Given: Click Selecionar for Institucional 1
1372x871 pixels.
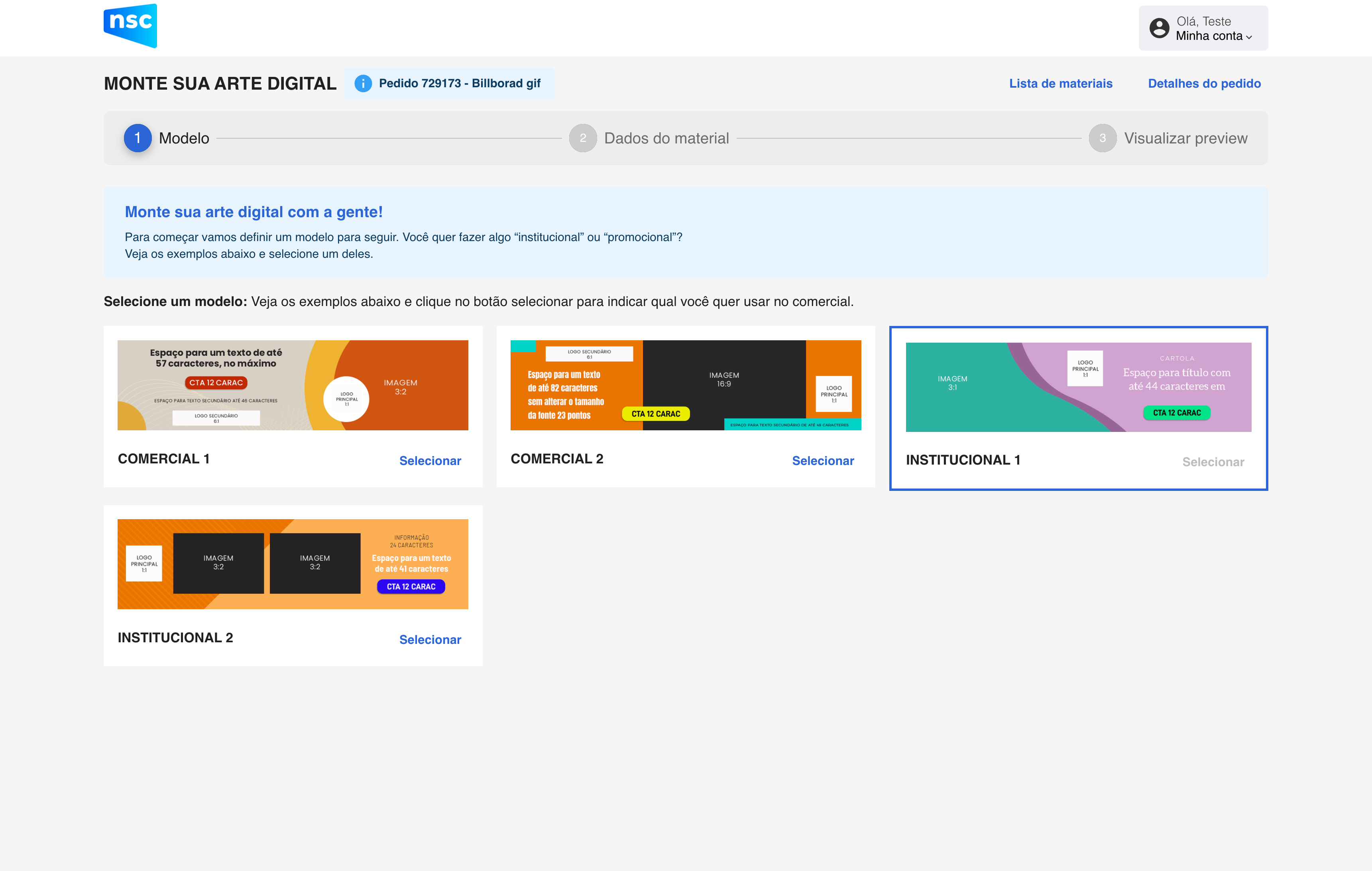Looking at the screenshot, I should (1213, 461).
